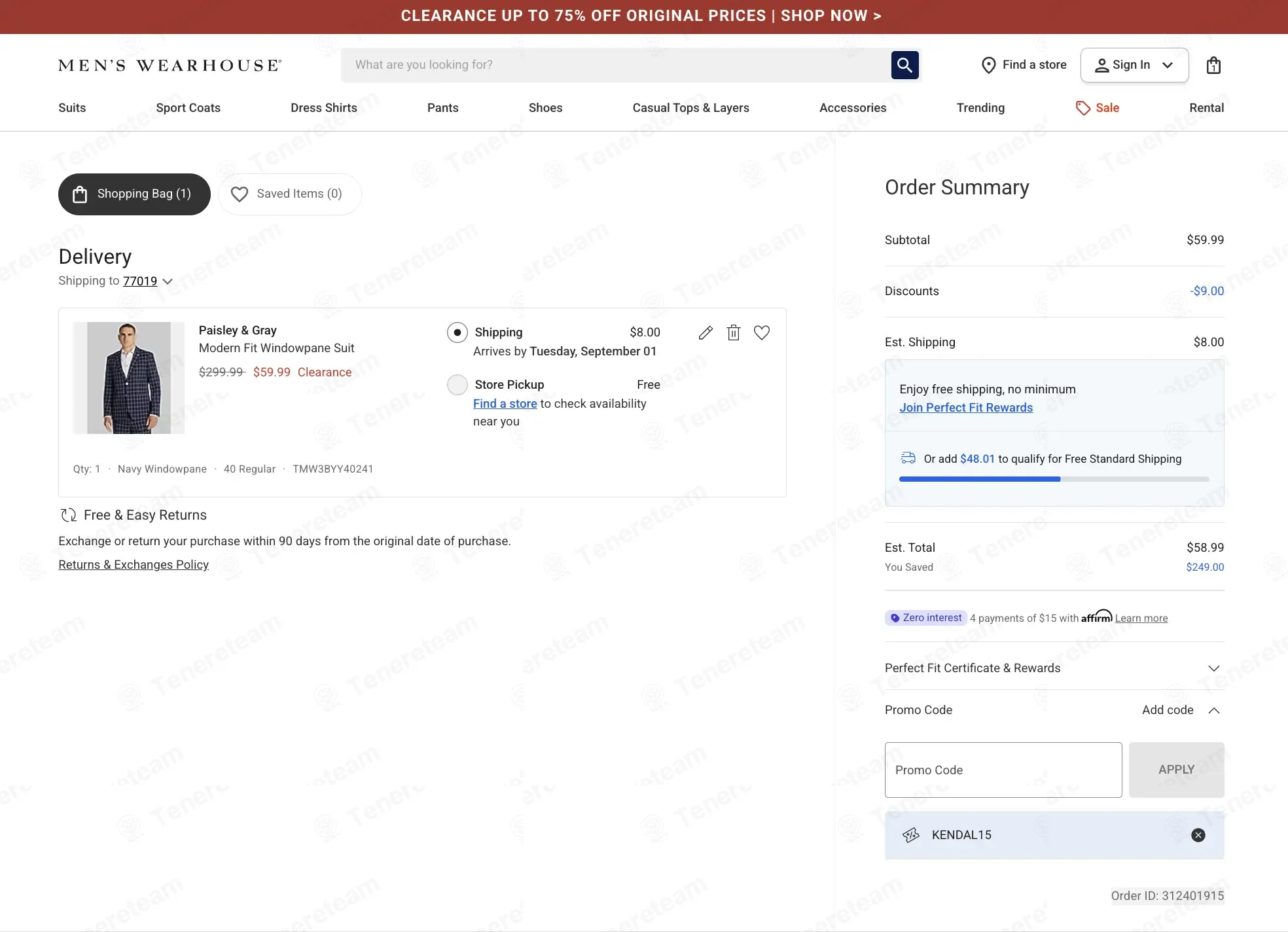The width and height of the screenshot is (1288, 932).
Task: Click the search magnifier button
Action: (904, 65)
